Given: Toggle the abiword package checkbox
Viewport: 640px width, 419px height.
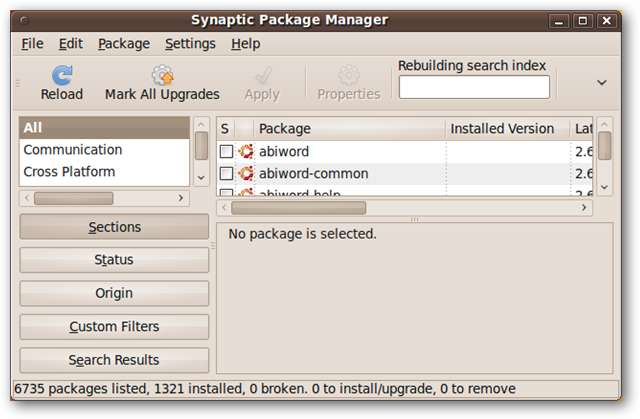Looking at the screenshot, I should click(227, 151).
